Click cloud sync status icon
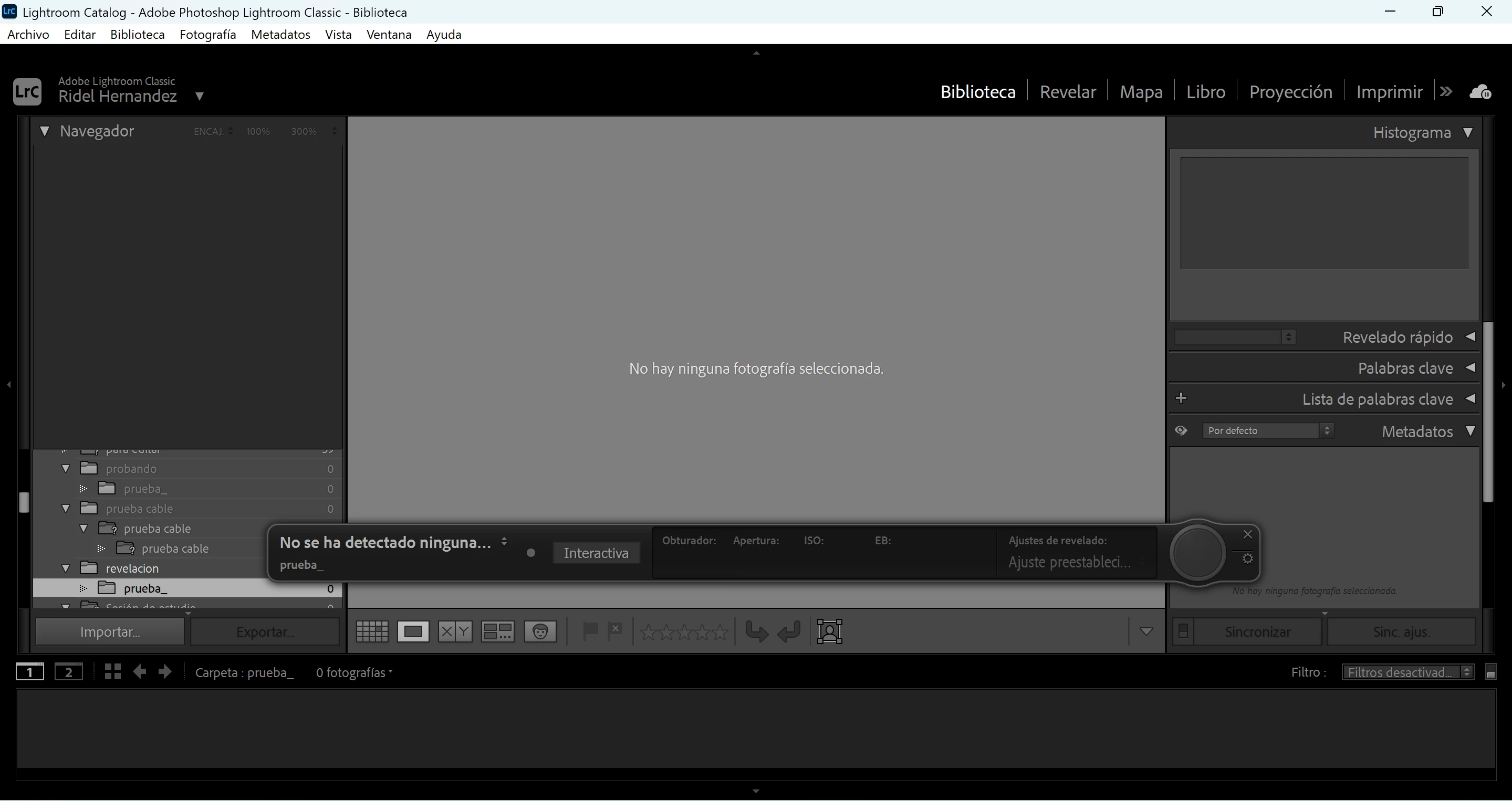This screenshot has height=801, width=1512. click(1480, 92)
